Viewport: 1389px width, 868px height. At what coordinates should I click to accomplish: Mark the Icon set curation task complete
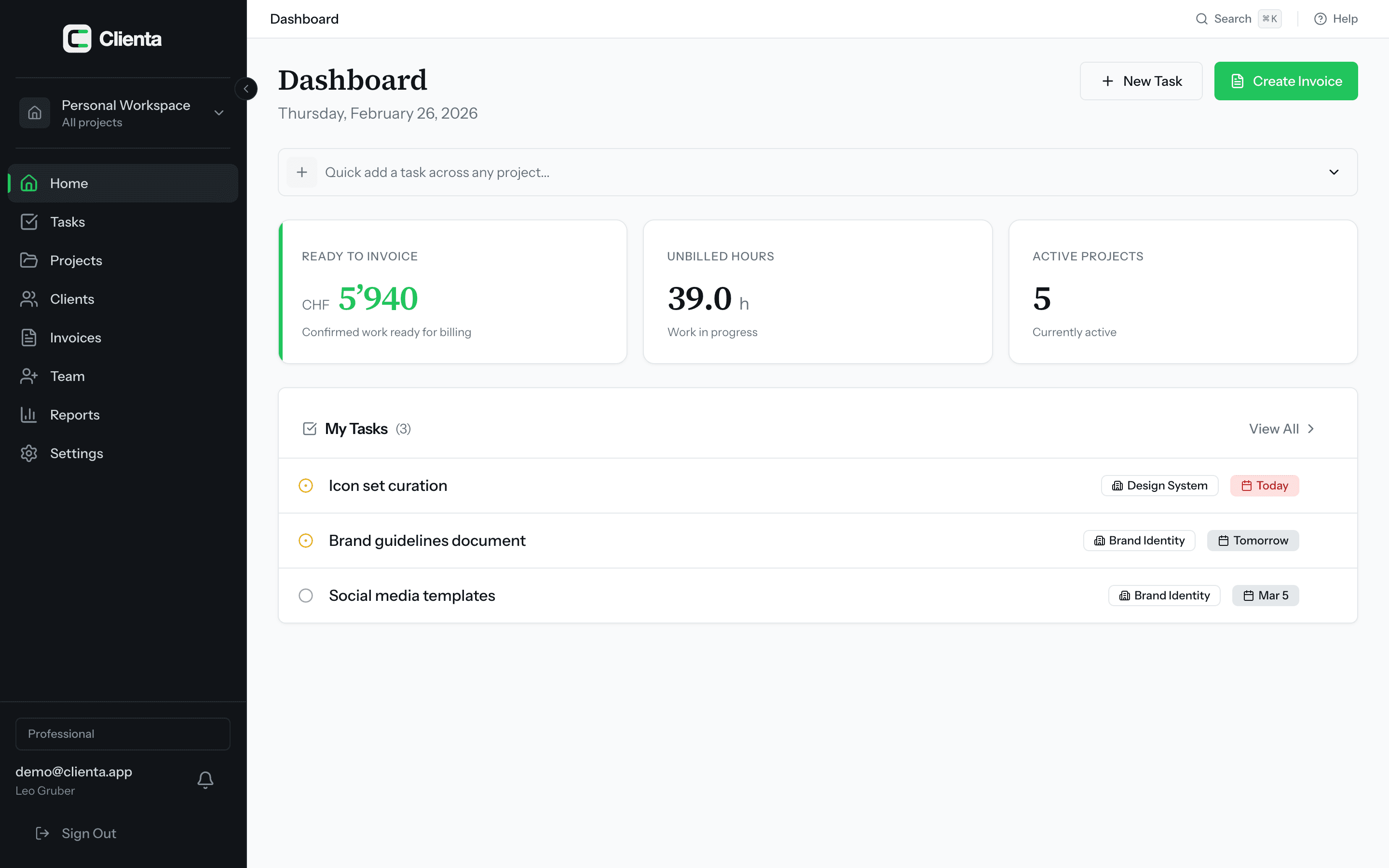pos(306,485)
